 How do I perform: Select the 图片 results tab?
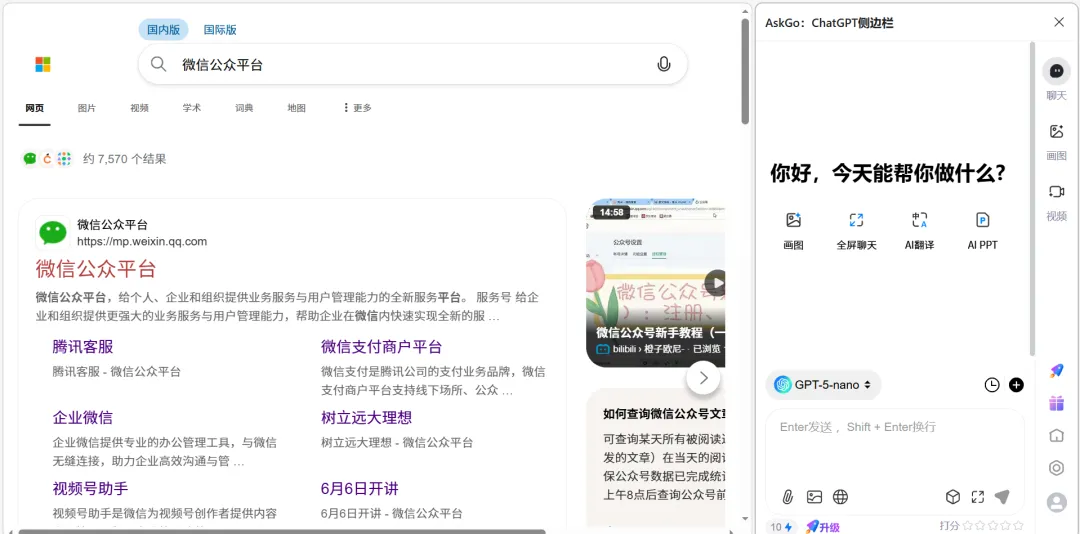click(87, 108)
